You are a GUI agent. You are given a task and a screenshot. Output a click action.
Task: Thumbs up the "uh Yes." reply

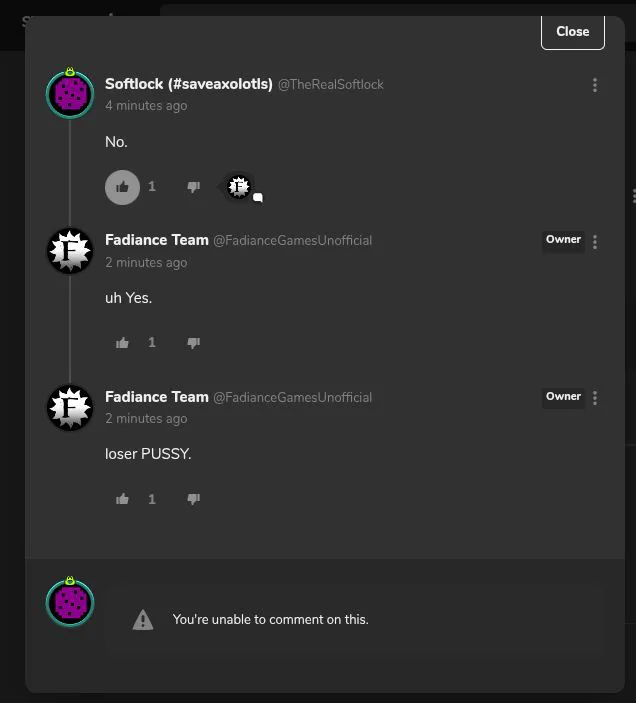[x=122, y=343]
